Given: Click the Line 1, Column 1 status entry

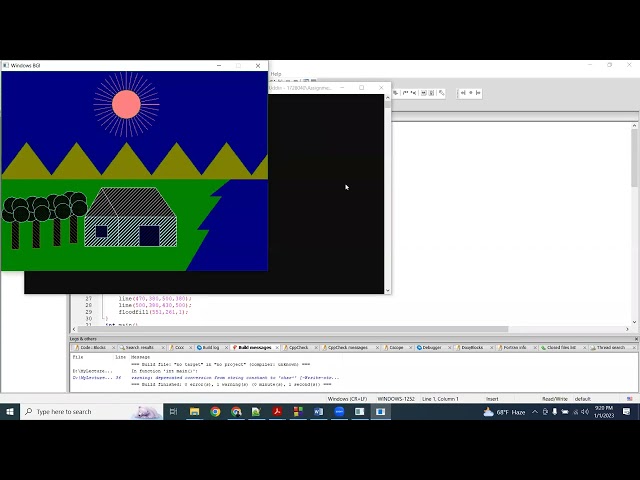Looking at the screenshot, I should [x=440, y=399].
